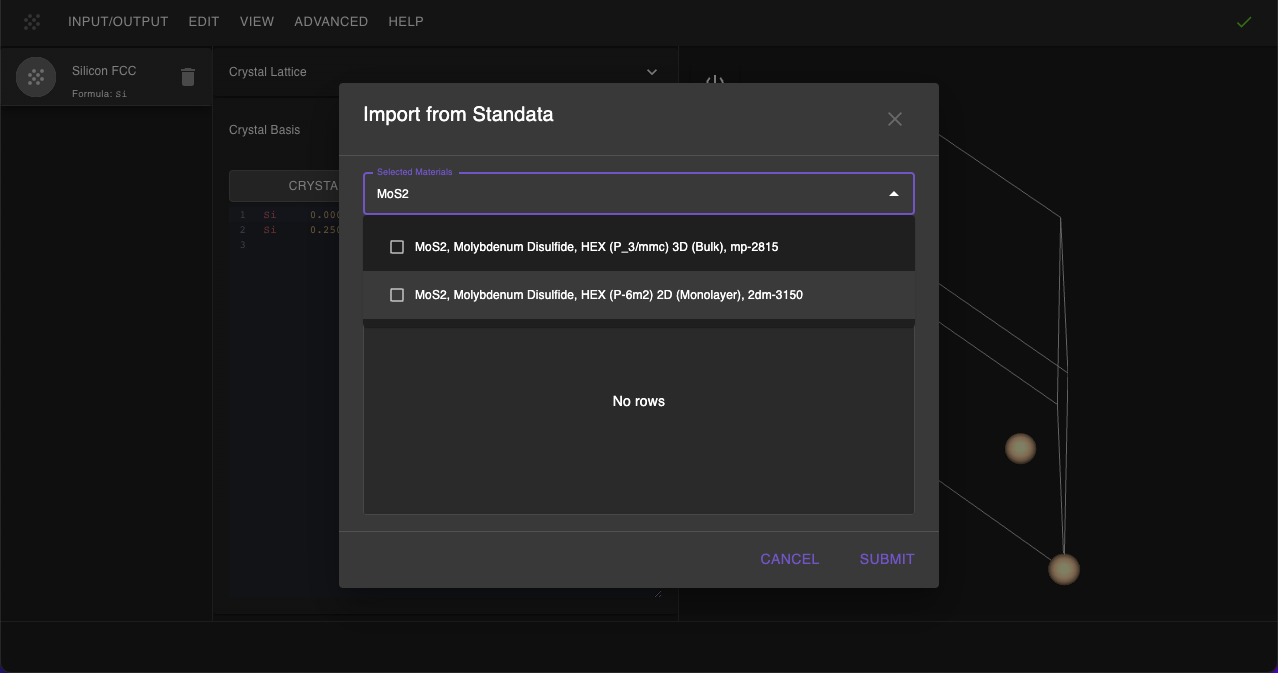Delete the Silicon FCC material
This screenshot has height=673, width=1278.
tap(188, 77)
